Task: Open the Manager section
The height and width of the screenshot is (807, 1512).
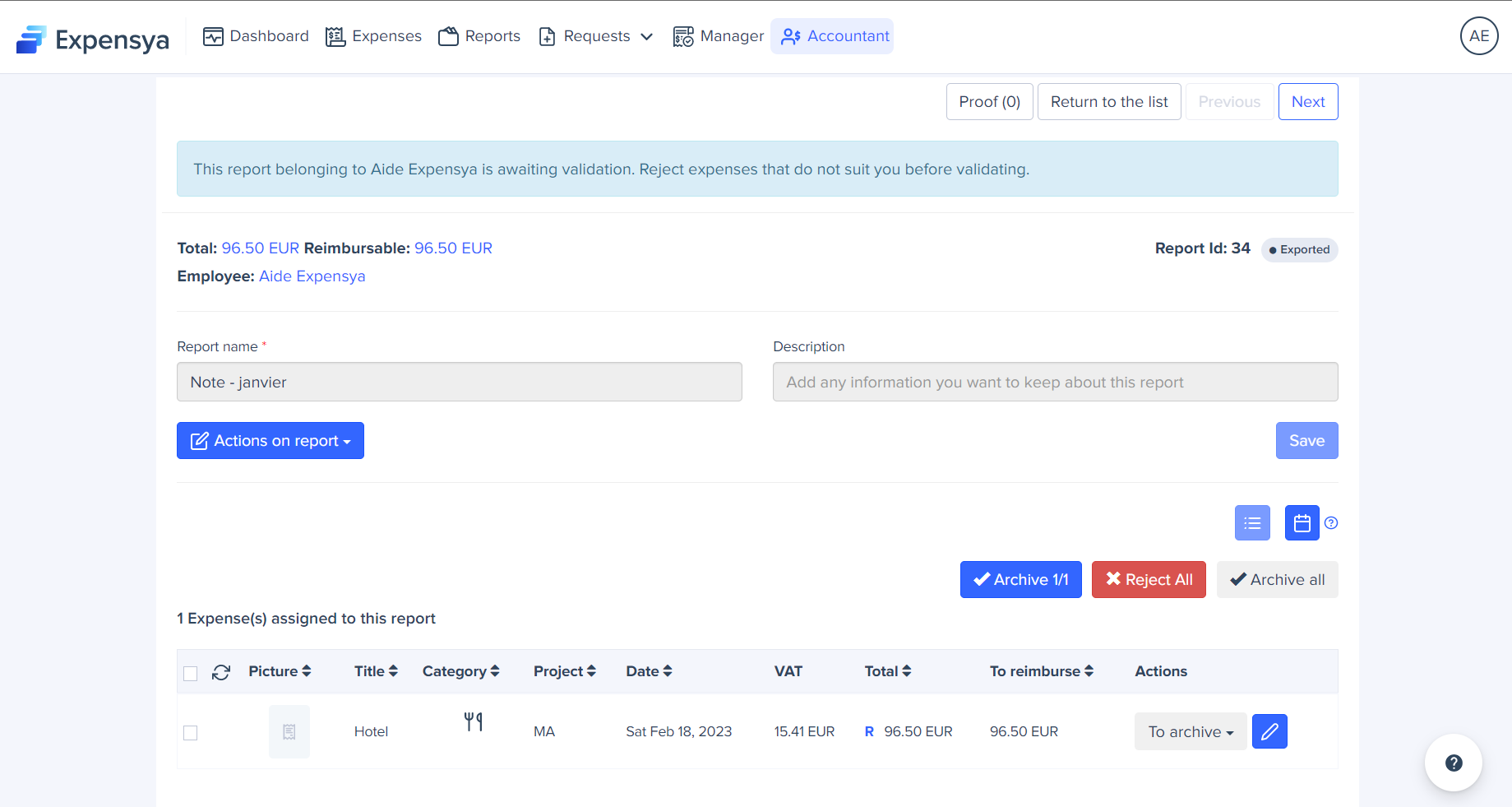Action: click(718, 36)
